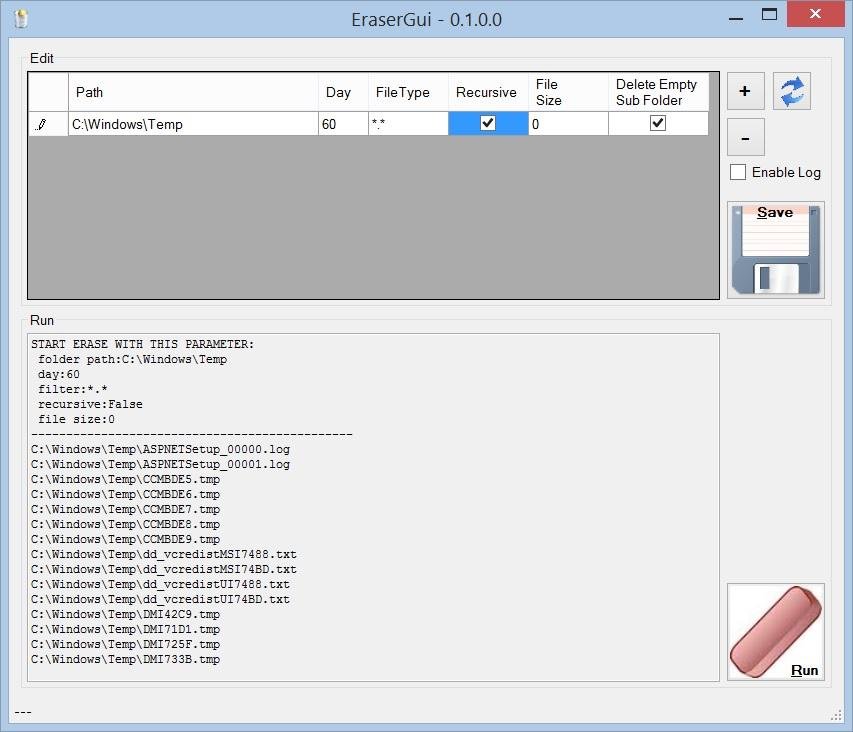Remove the selected rule with the - button

(x=745, y=137)
